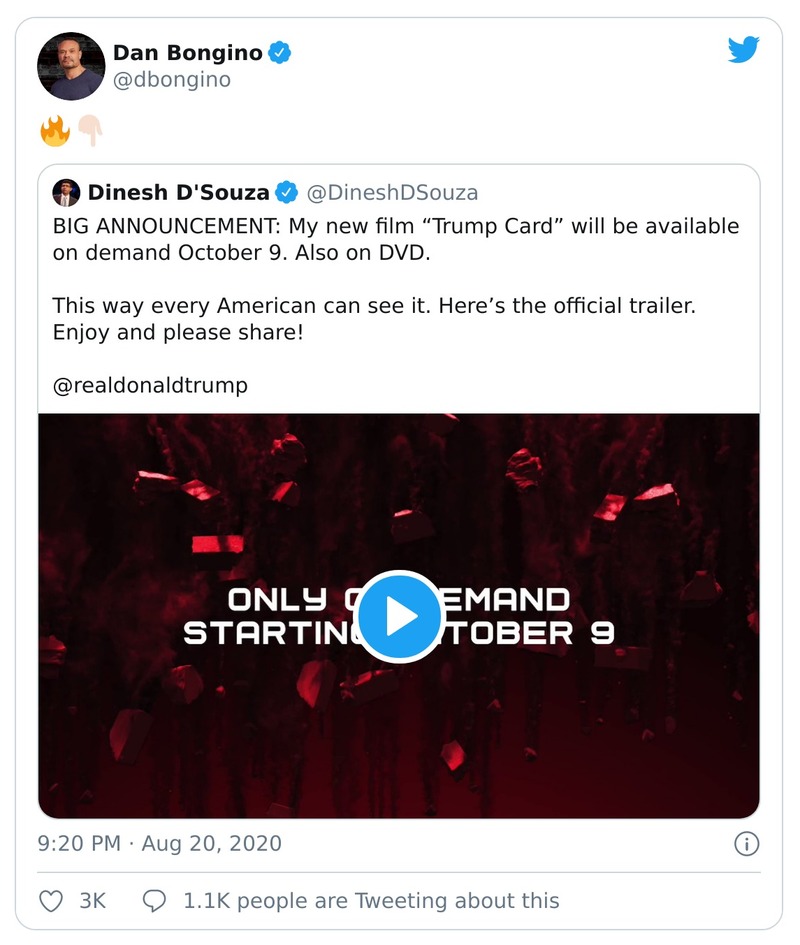Open the @DineshDSouza handle
This screenshot has height=945, width=800.
pos(392,192)
